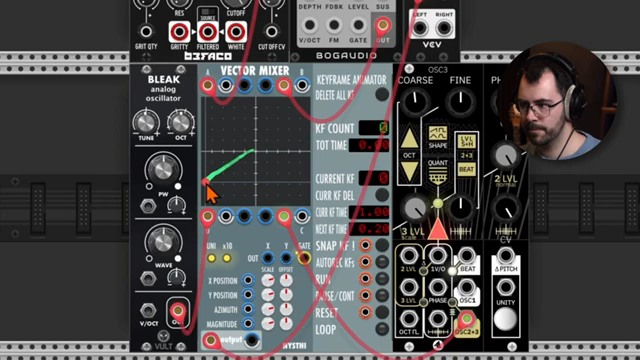Click the FILTERED output jack
640x360 pixels.
point(208,31)
